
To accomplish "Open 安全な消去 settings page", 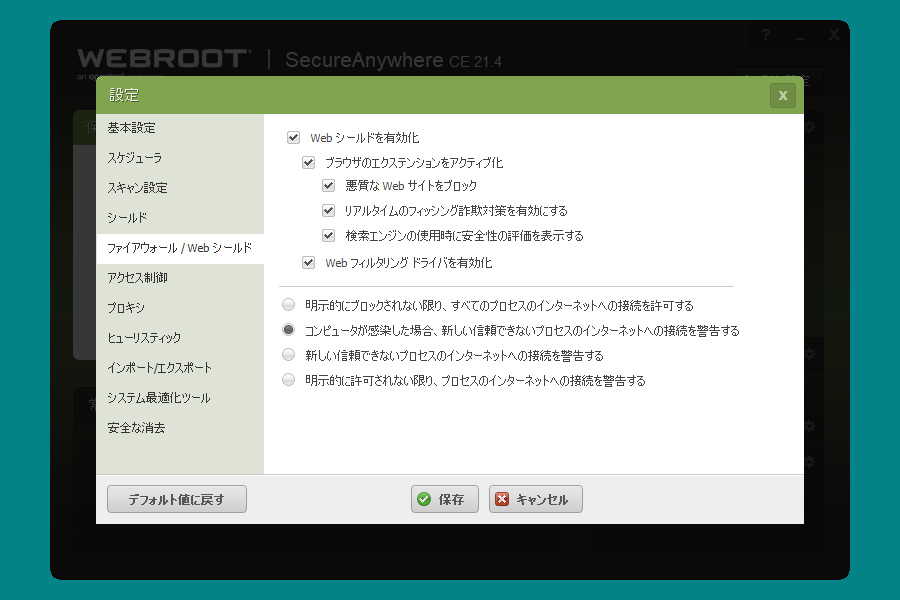I will tap(180, 428).
